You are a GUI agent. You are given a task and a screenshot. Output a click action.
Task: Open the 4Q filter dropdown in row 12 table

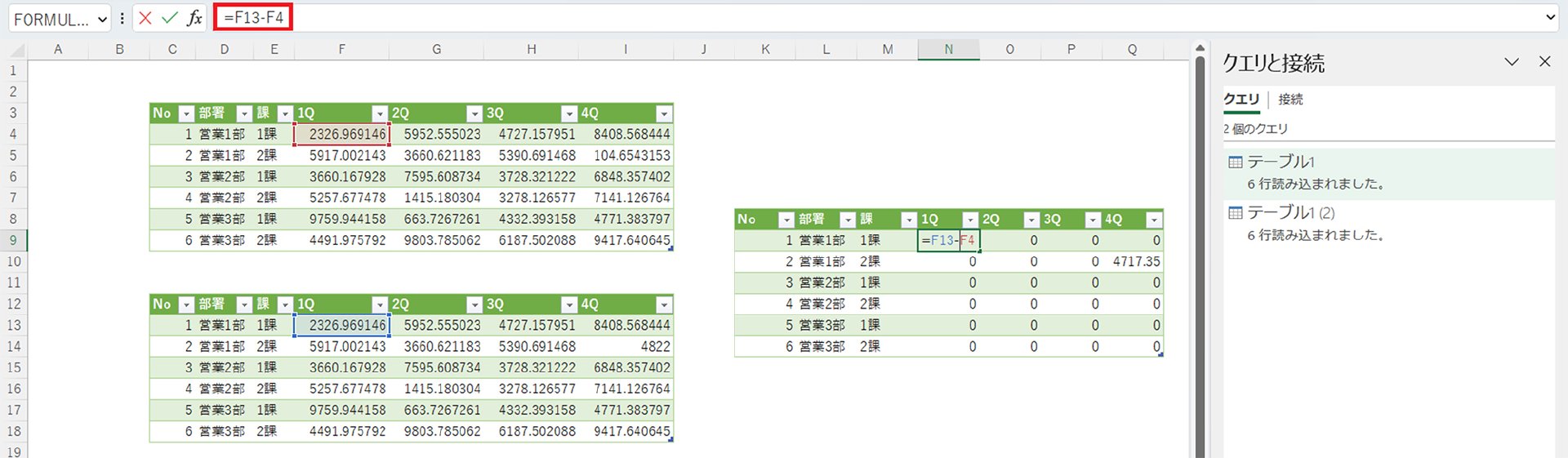point(664,305)
